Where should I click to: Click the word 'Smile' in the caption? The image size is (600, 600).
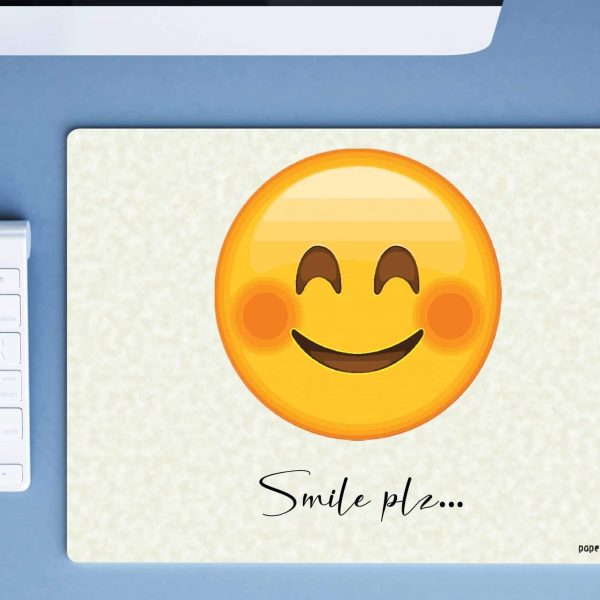pyautogui.click(x=312, y=492)
